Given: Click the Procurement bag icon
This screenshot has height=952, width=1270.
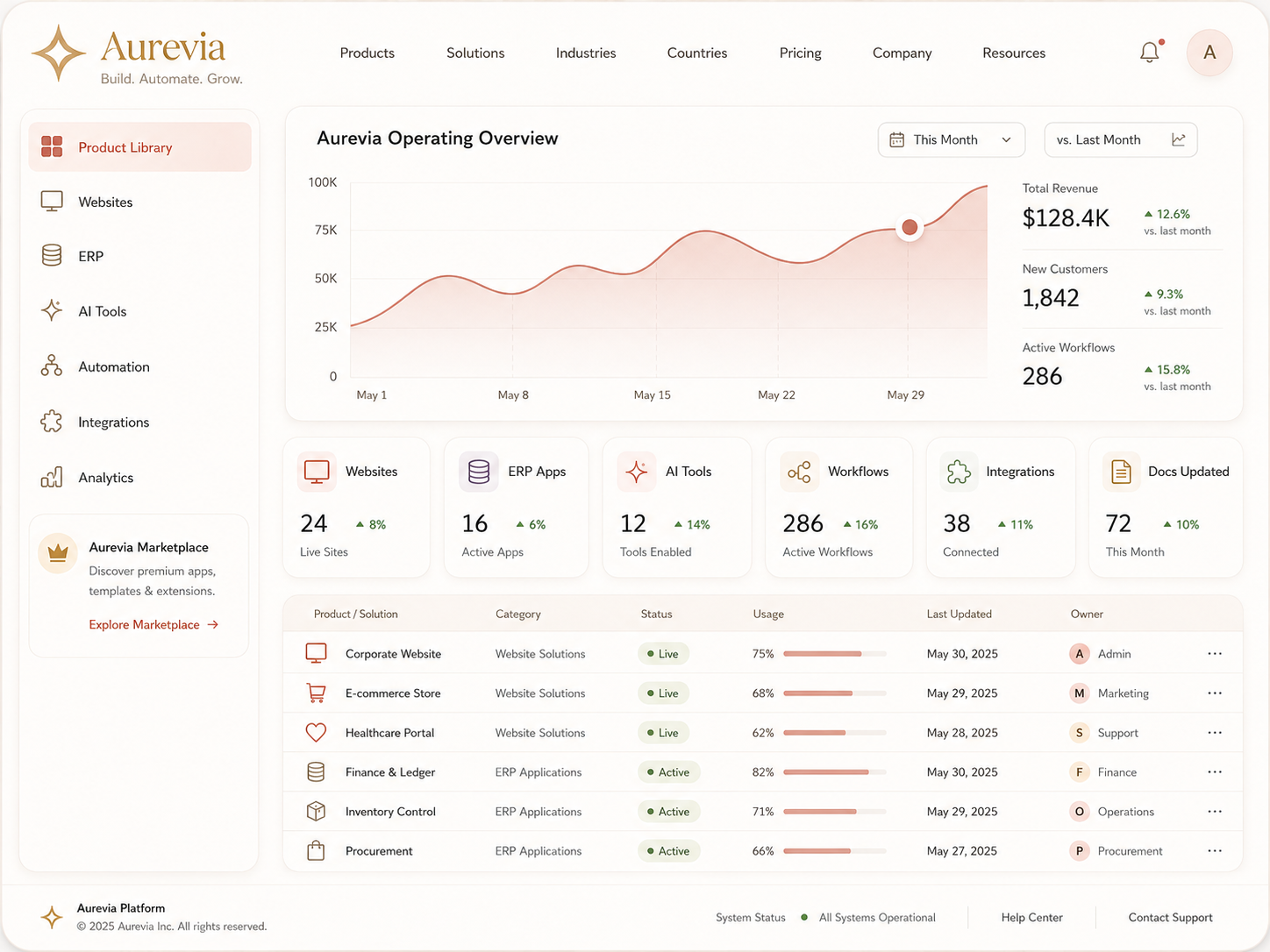Looking at the screenshot, I should click(316, 850).
